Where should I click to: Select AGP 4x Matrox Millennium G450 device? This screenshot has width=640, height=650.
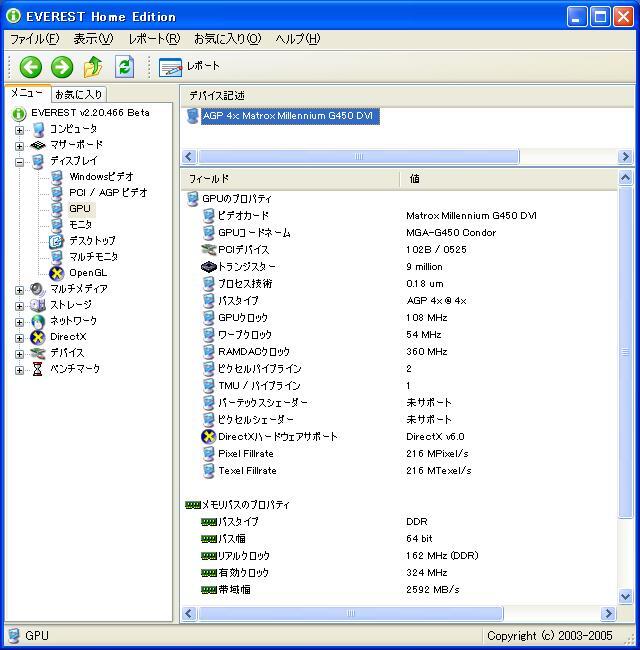pyautogui.click(x=289, y=116)
